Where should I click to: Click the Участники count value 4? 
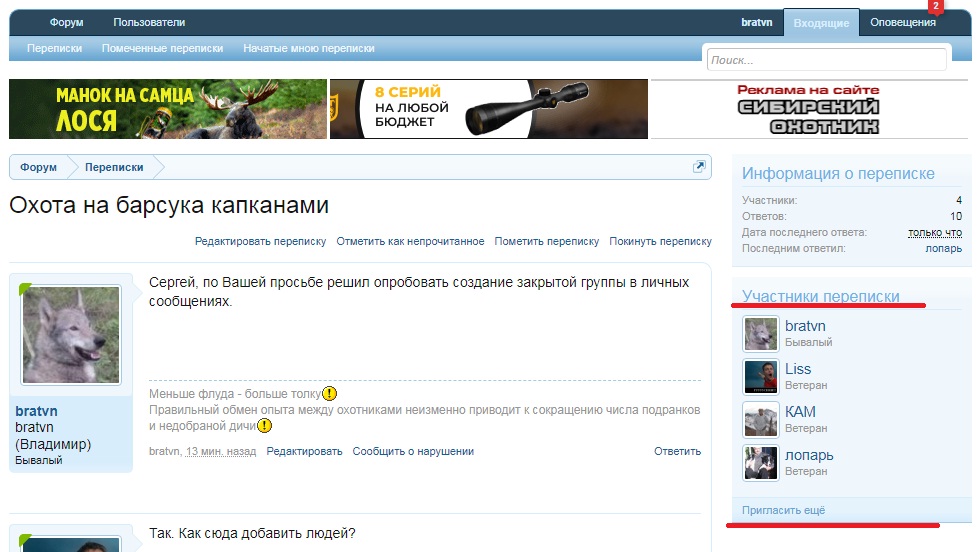coord(959,201)
